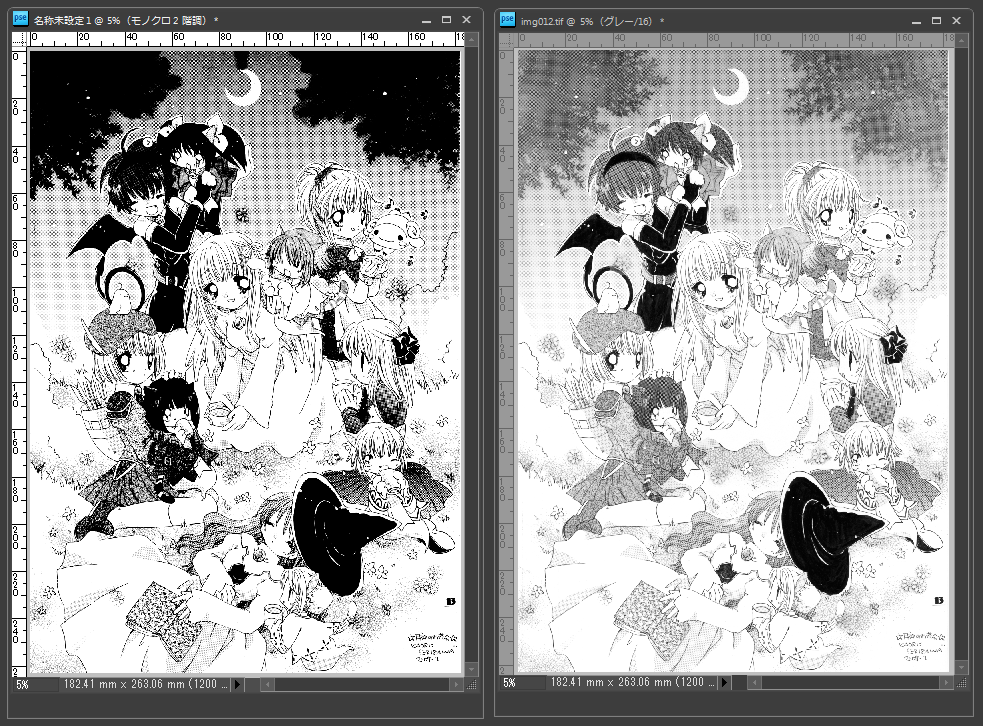Click scroll-up arrow in left window
This screenshot has width=983, height=726.
471,40
